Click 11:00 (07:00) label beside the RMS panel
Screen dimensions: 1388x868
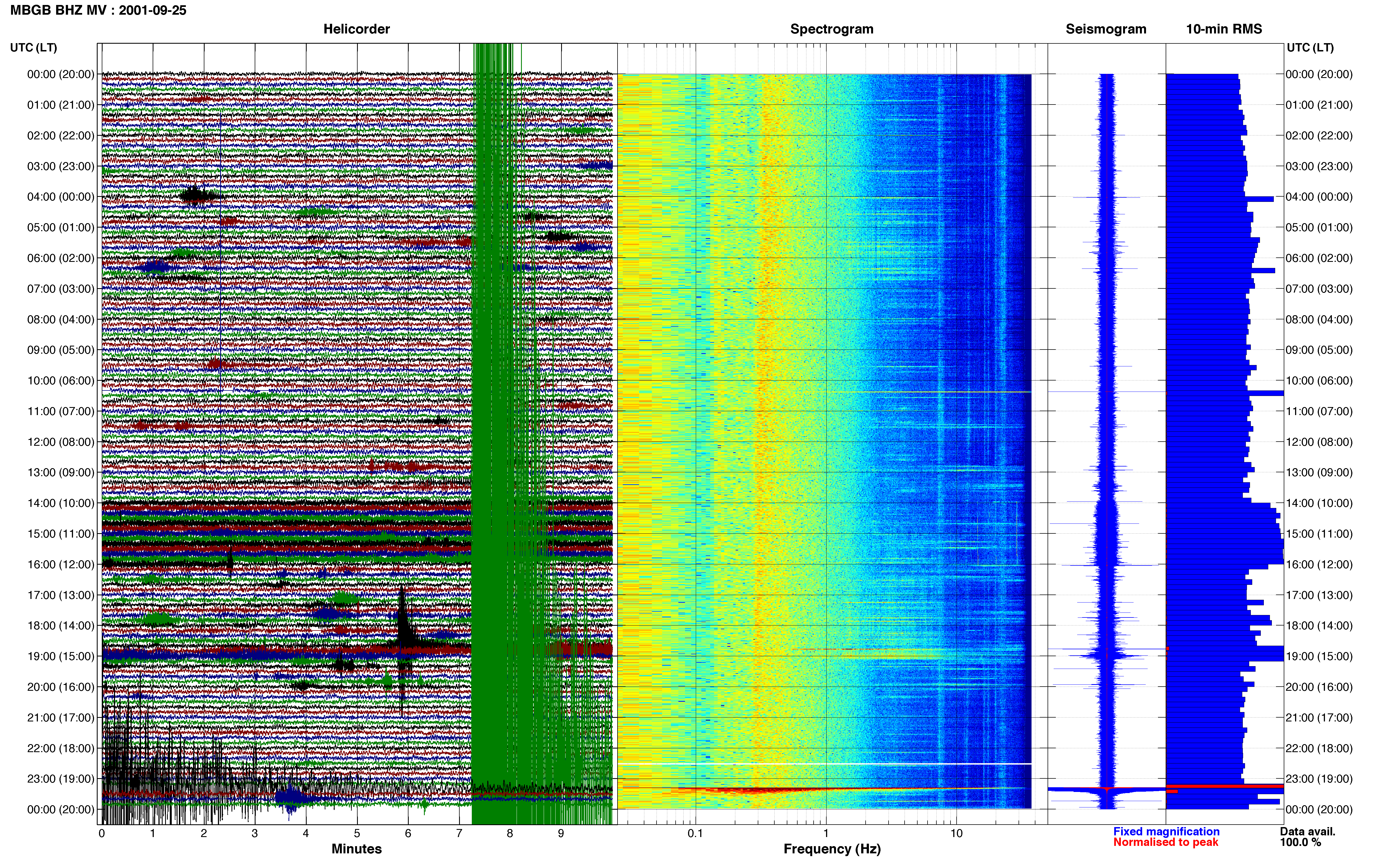point(1319,412)
